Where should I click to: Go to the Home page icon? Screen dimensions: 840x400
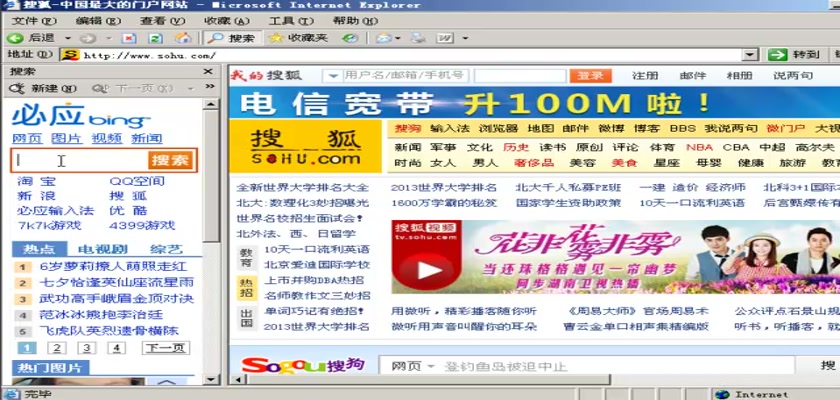coord(183,38)
